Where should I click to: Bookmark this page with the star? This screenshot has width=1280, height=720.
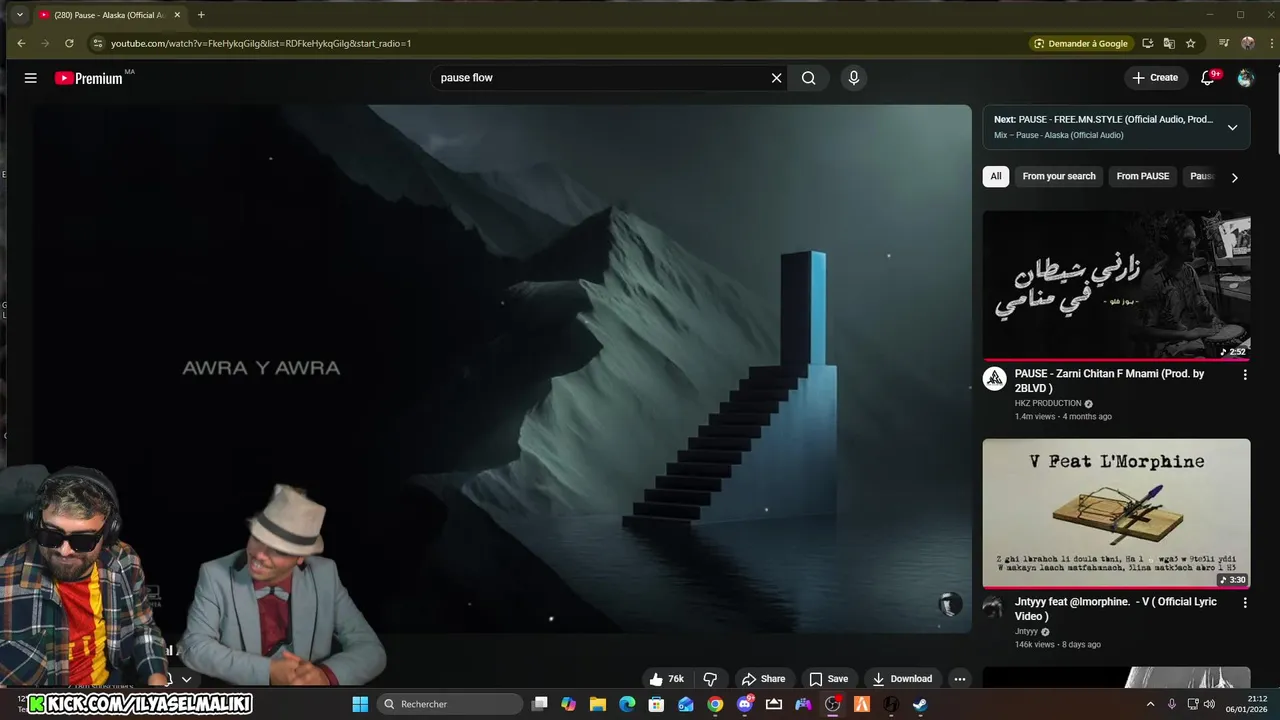1190,43
